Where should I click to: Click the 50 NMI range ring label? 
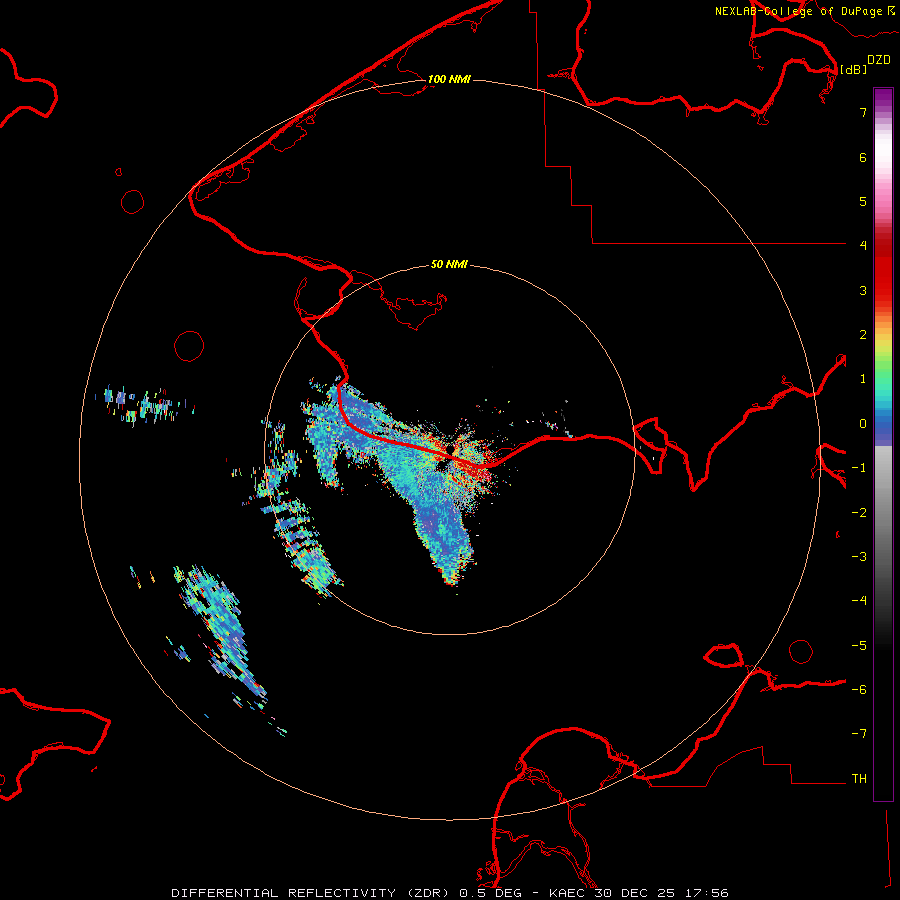coord(449,264)
